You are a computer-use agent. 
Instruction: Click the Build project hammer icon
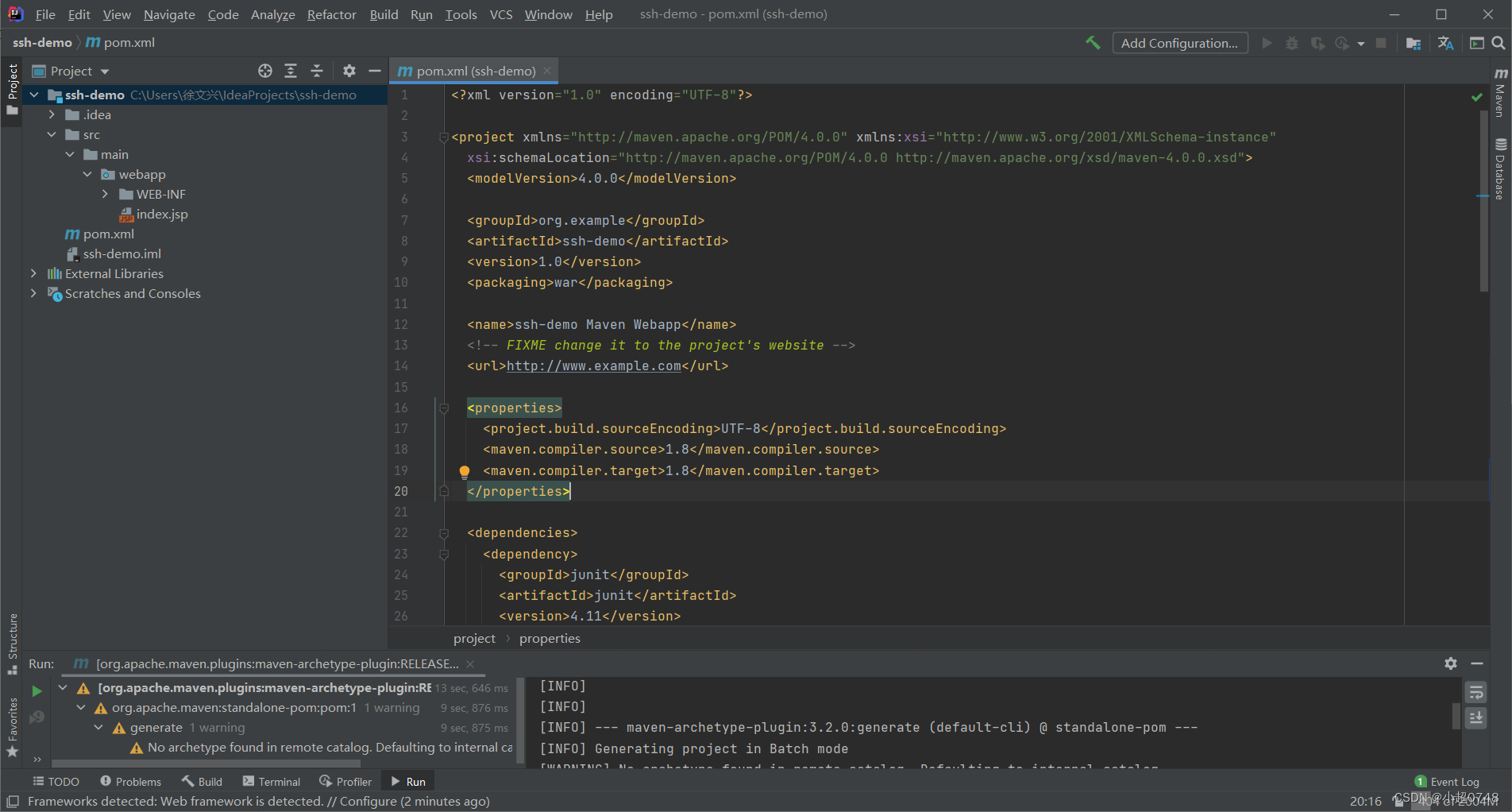[1093, 43]
